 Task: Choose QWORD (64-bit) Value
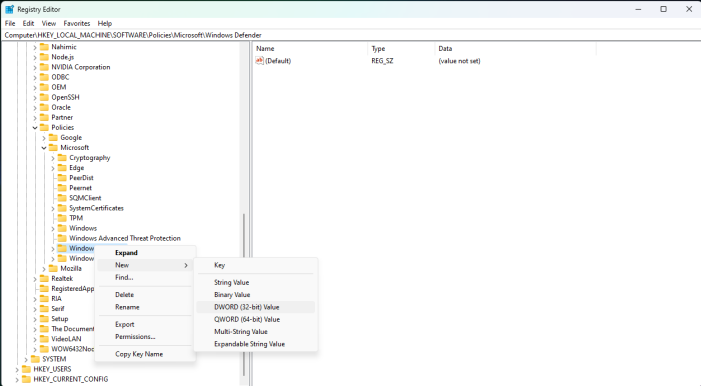255,319
